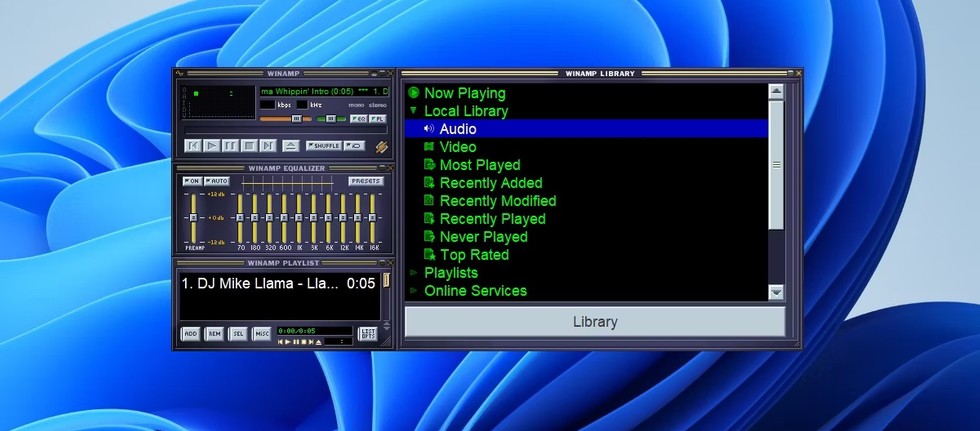The width and height of the screenshot is (980, 431).
Task: Click the Recently Added icon in the library
Action: click(429, 182)
